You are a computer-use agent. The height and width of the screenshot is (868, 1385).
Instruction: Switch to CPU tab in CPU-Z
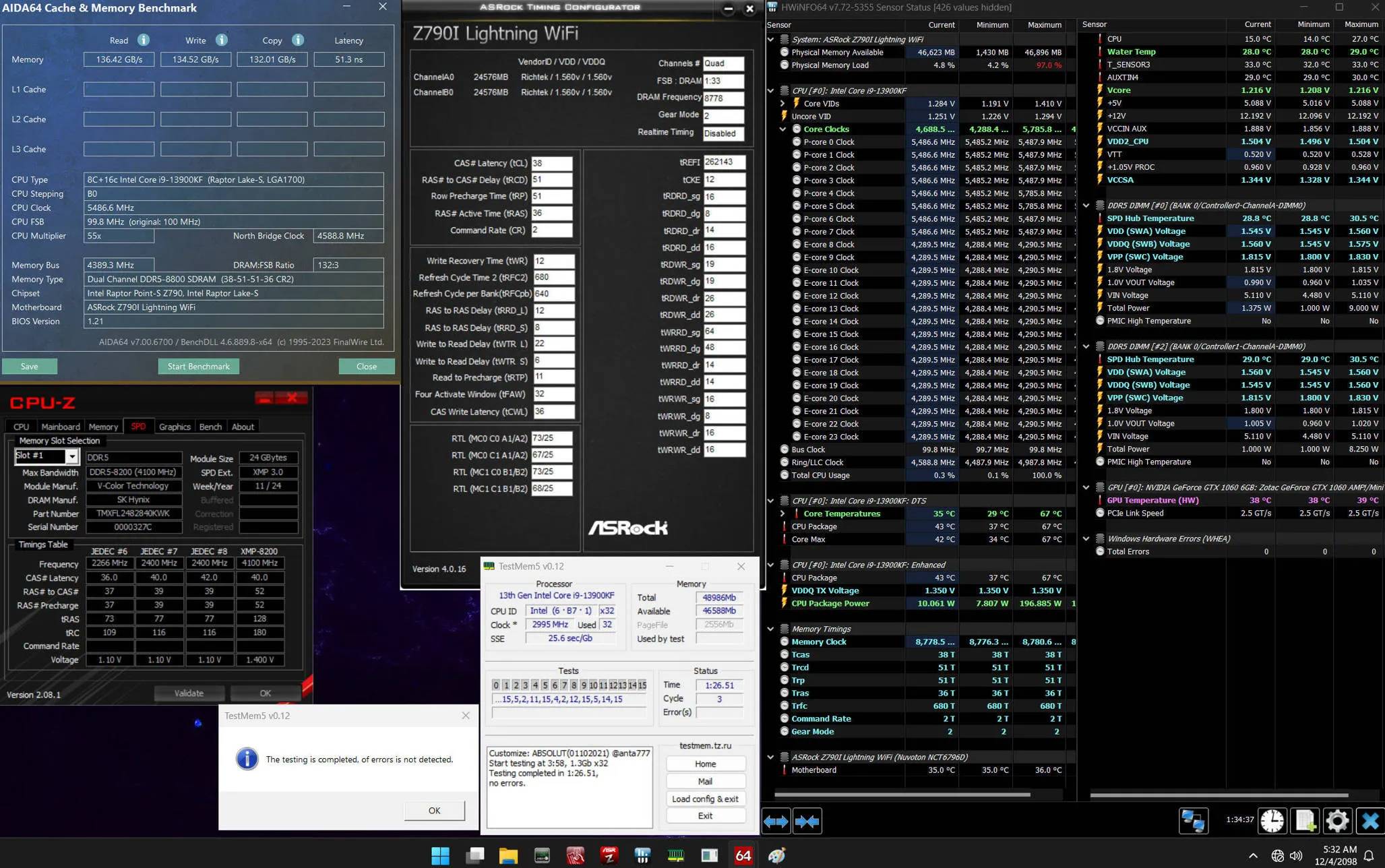click(21, 427)
